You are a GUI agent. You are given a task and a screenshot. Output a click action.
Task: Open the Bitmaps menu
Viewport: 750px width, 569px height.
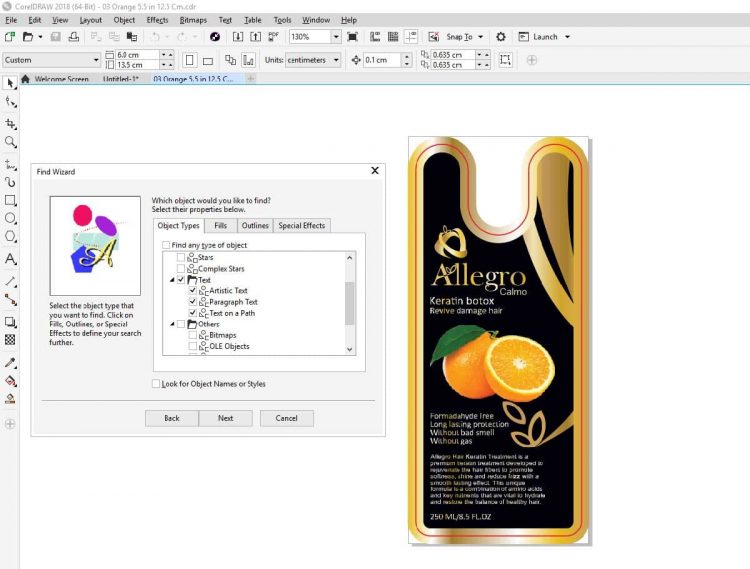193,20
